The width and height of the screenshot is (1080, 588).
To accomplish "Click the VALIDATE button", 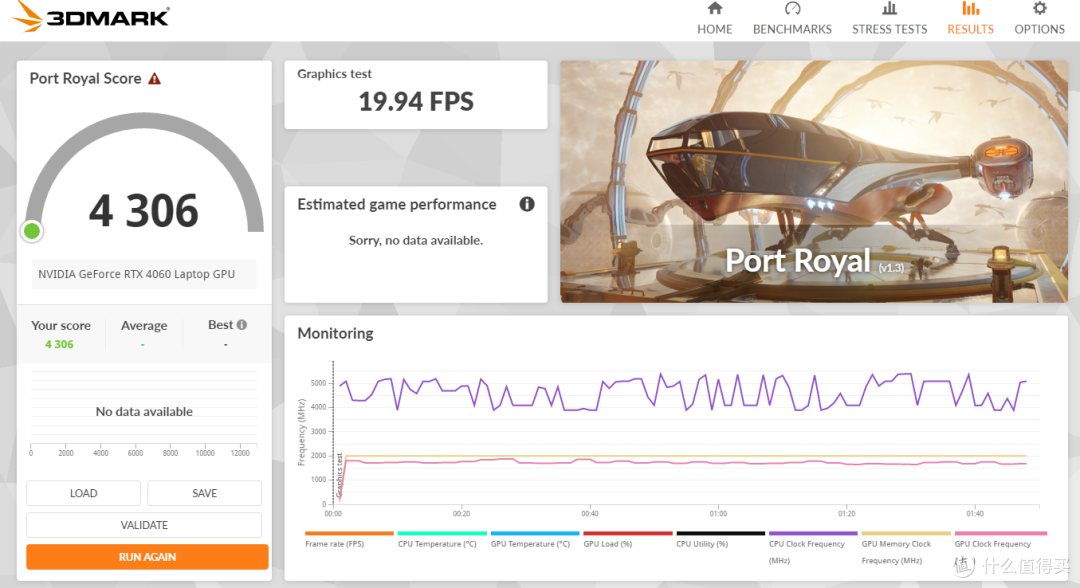I will click(x=144, y=525).
